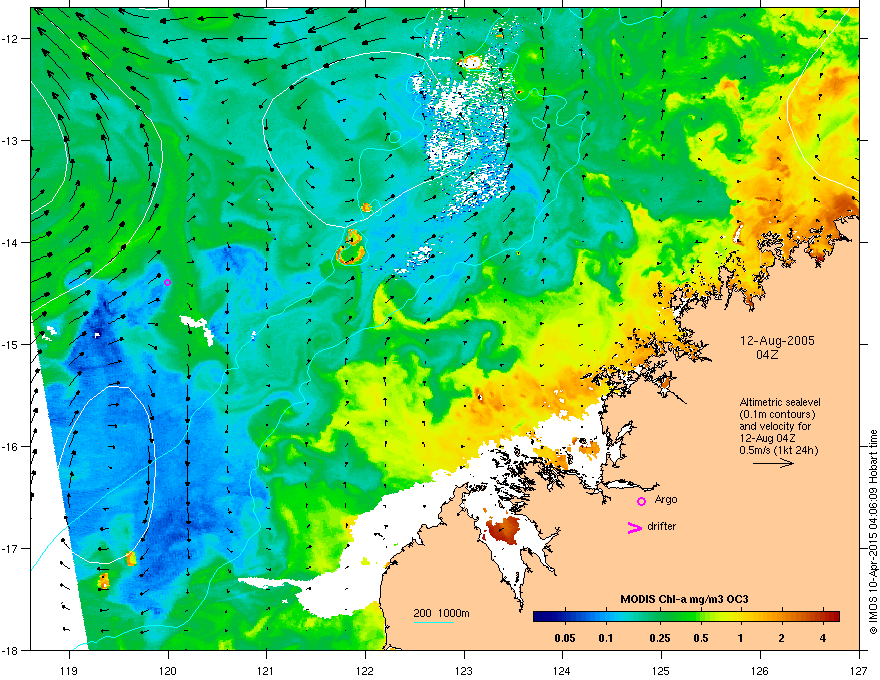Click the '04Z' time label
The image size is (880, 680).
(x=767, y=355)
